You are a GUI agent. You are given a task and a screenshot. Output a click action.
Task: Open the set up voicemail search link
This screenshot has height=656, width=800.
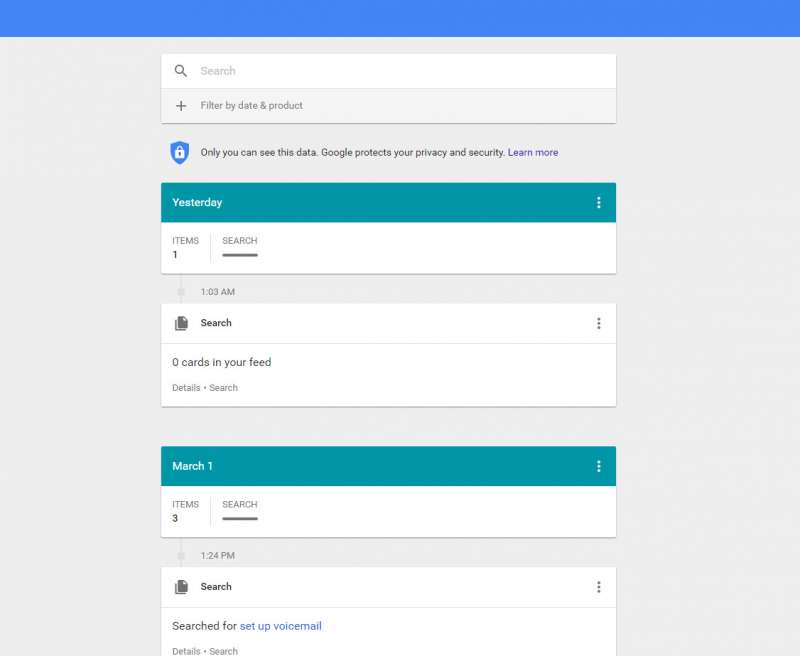(281, 626)
